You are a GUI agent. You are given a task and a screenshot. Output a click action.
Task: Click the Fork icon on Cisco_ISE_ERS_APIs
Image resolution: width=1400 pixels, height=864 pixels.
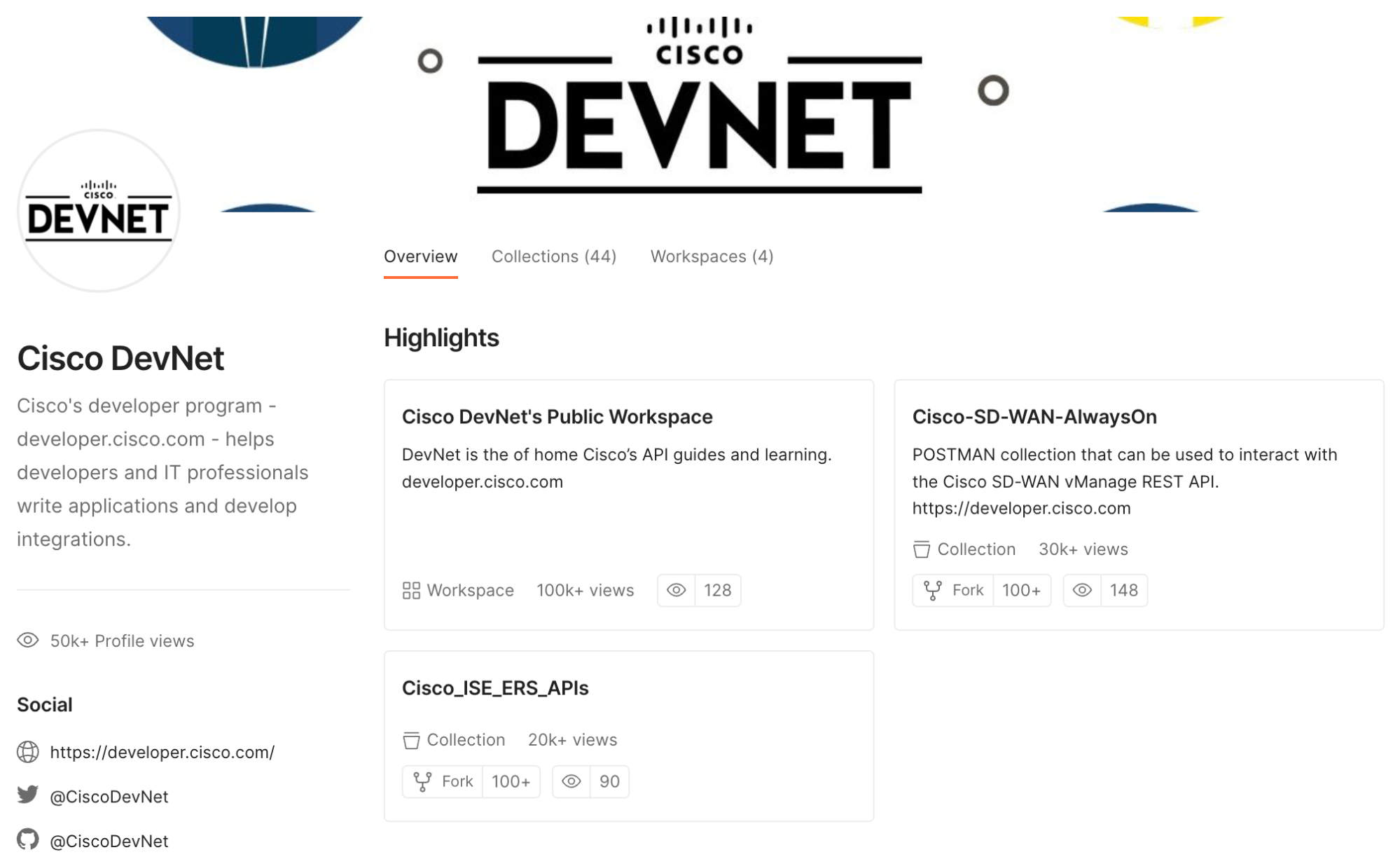coord(423,781)
